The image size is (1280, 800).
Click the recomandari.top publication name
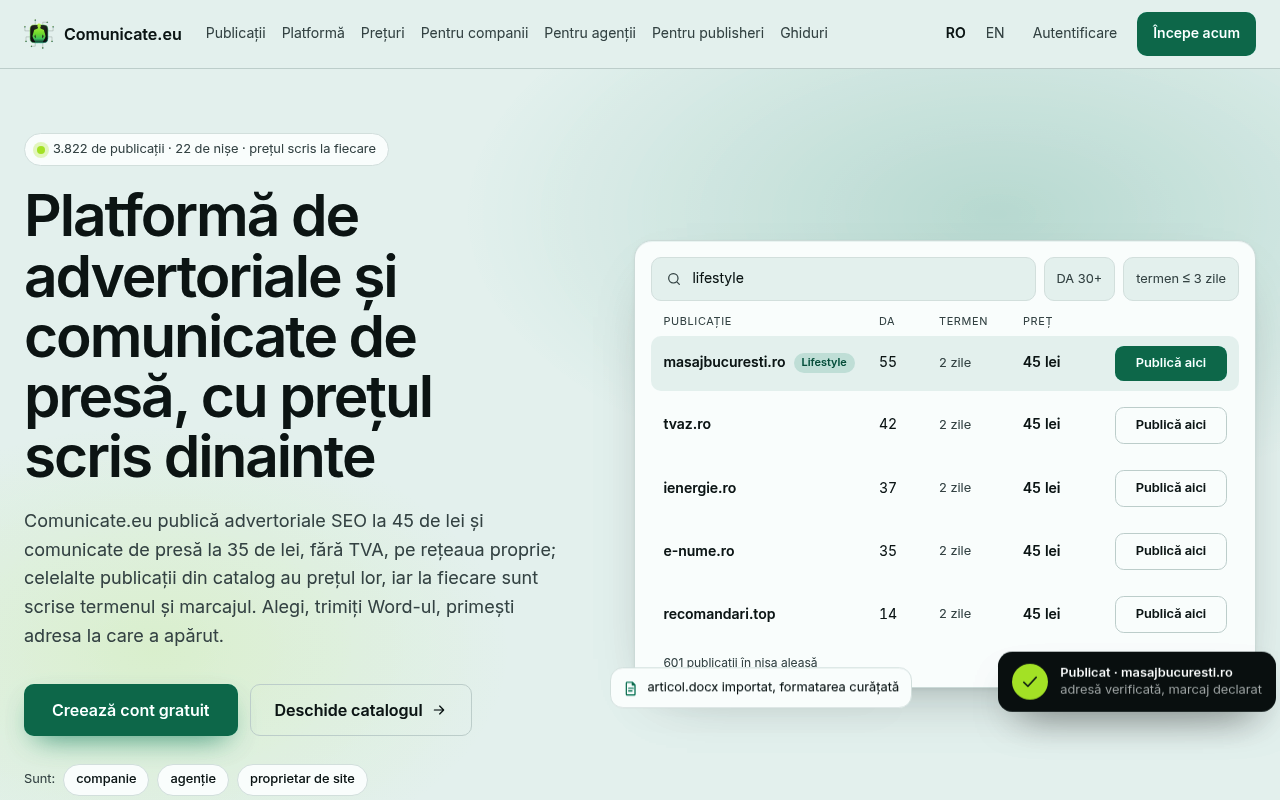pos(719,614)
